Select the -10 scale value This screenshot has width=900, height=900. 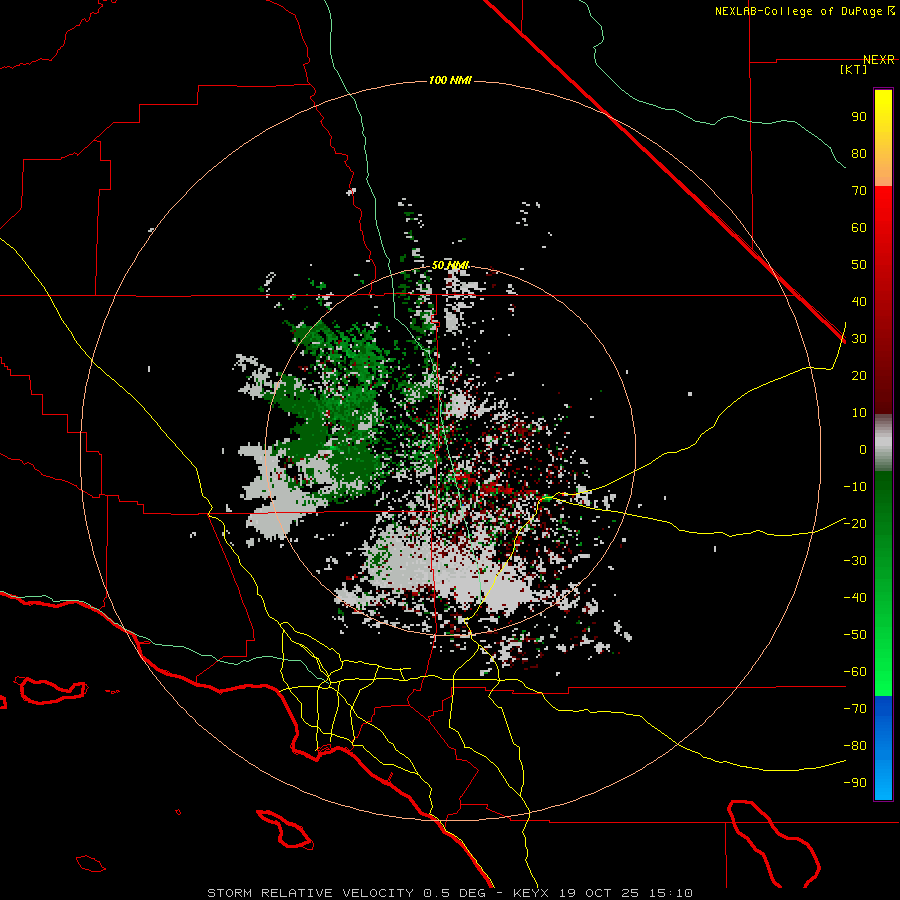[x=855, y=487]
